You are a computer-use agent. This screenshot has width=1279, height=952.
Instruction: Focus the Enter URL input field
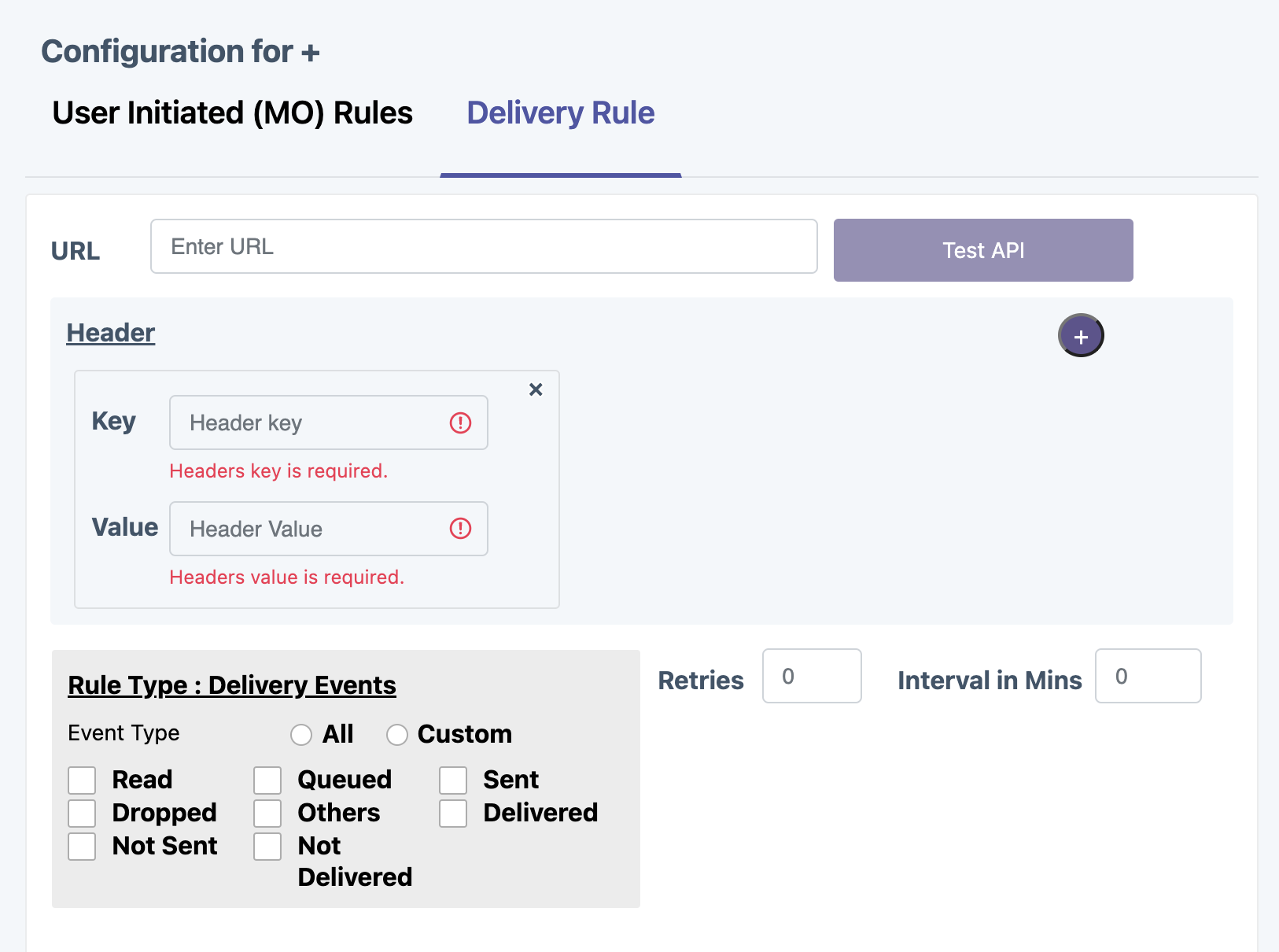pyautogui.click(x=484, y=247)
